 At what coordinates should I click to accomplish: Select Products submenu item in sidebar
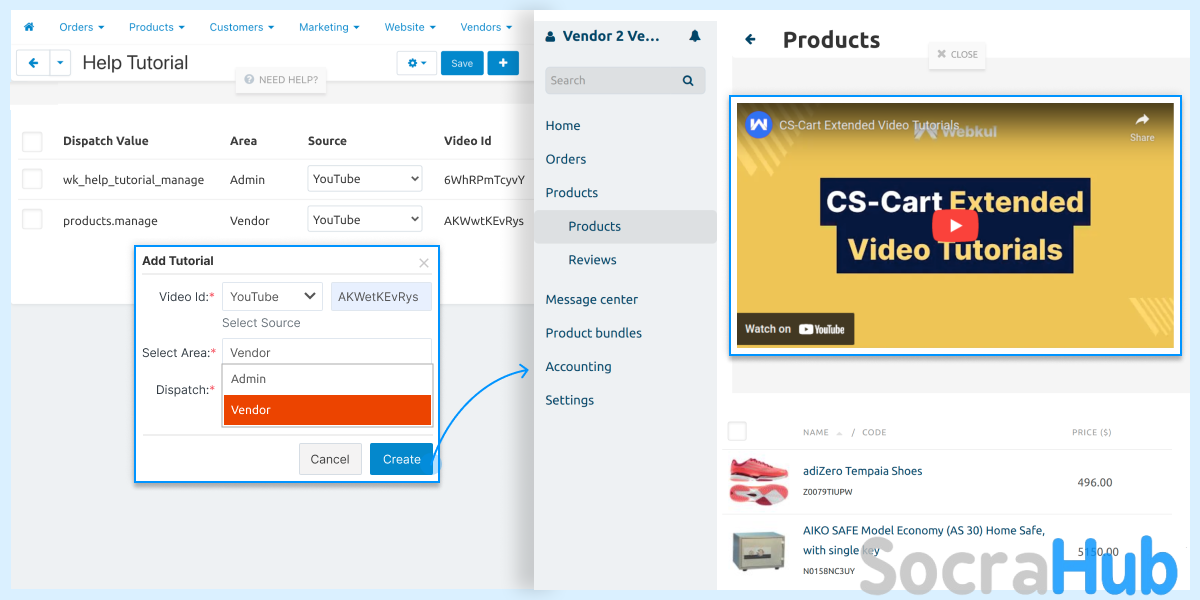click(595, 226)
